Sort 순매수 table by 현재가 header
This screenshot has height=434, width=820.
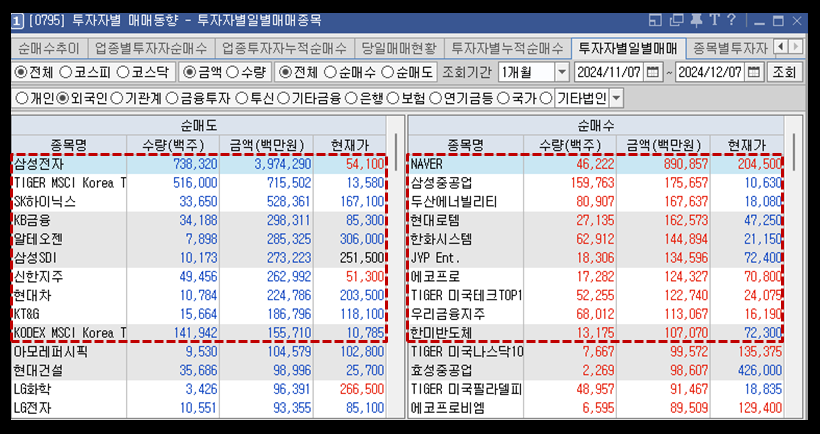747,145
